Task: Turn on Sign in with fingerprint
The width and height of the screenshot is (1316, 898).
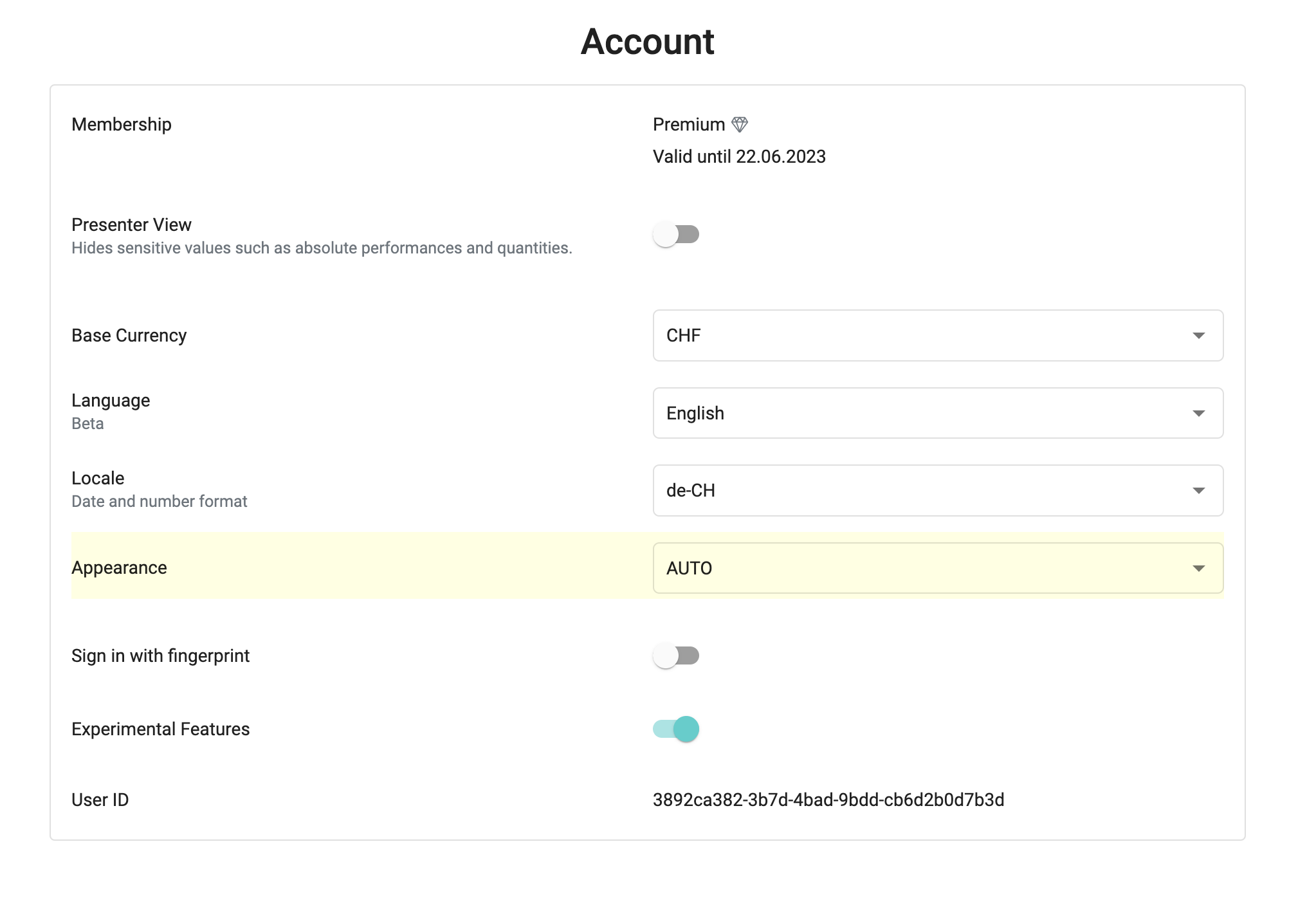Action: pyautogui.click(x=675, y=655)
